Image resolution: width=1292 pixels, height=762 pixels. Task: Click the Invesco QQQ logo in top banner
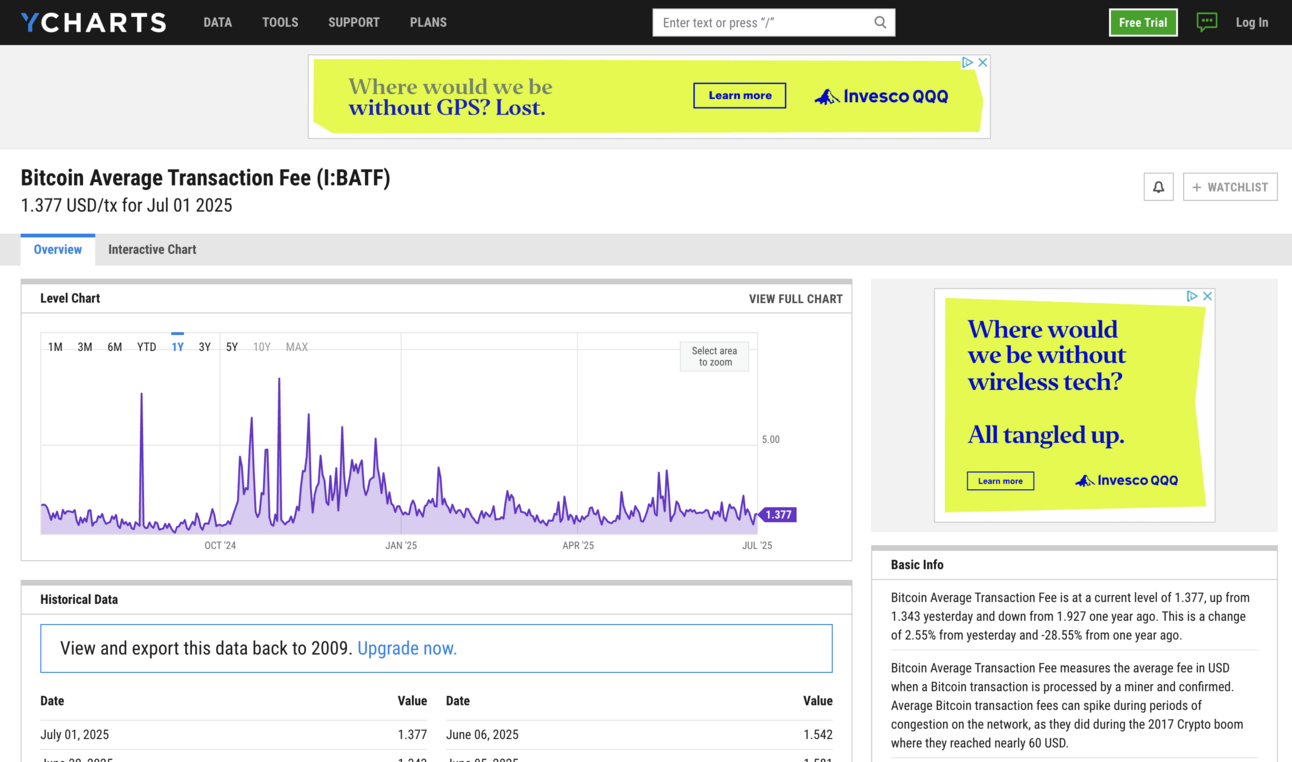881,97
